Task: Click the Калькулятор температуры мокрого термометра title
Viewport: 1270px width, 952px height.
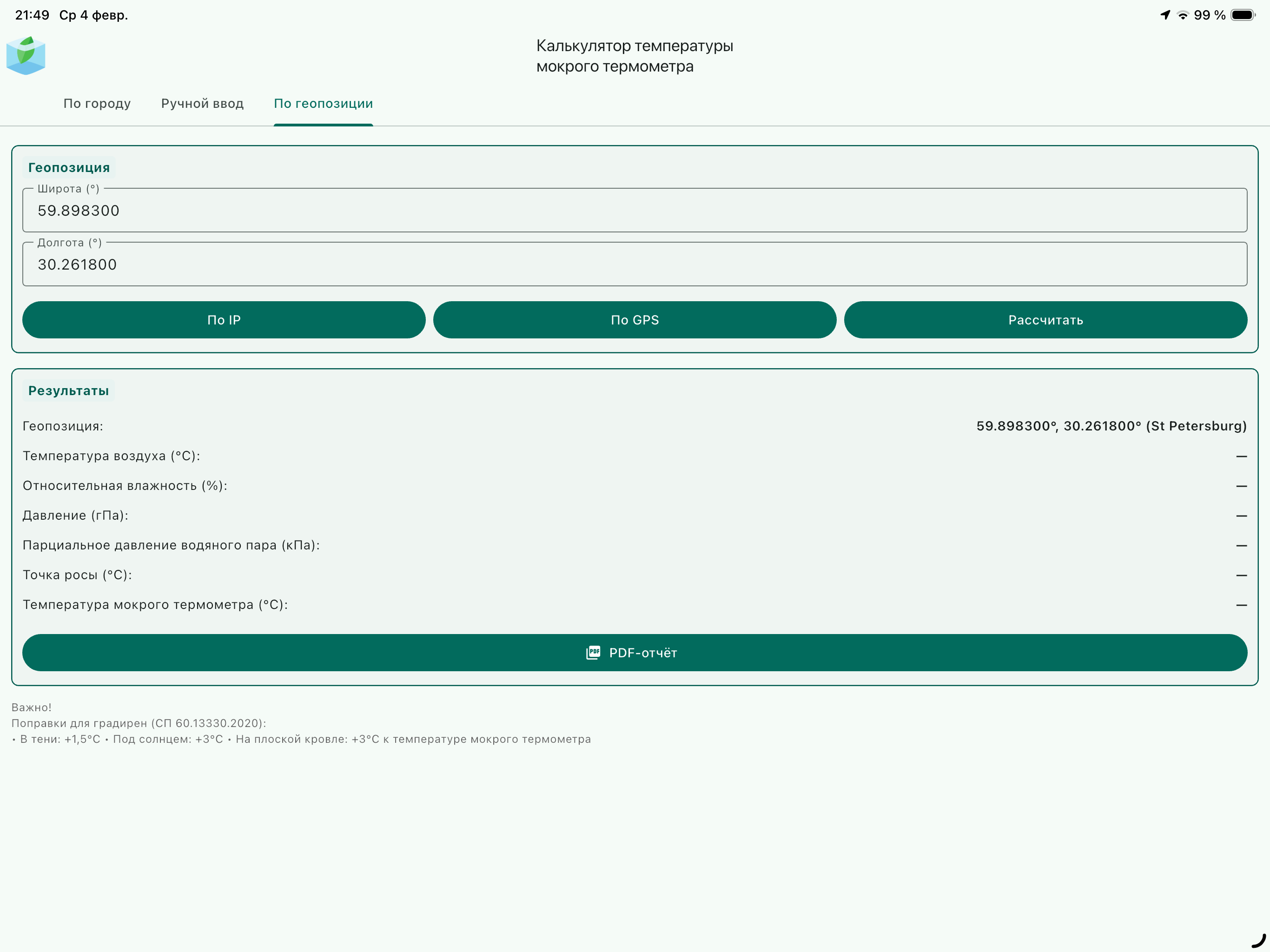Action: click(x=635, y=56)
